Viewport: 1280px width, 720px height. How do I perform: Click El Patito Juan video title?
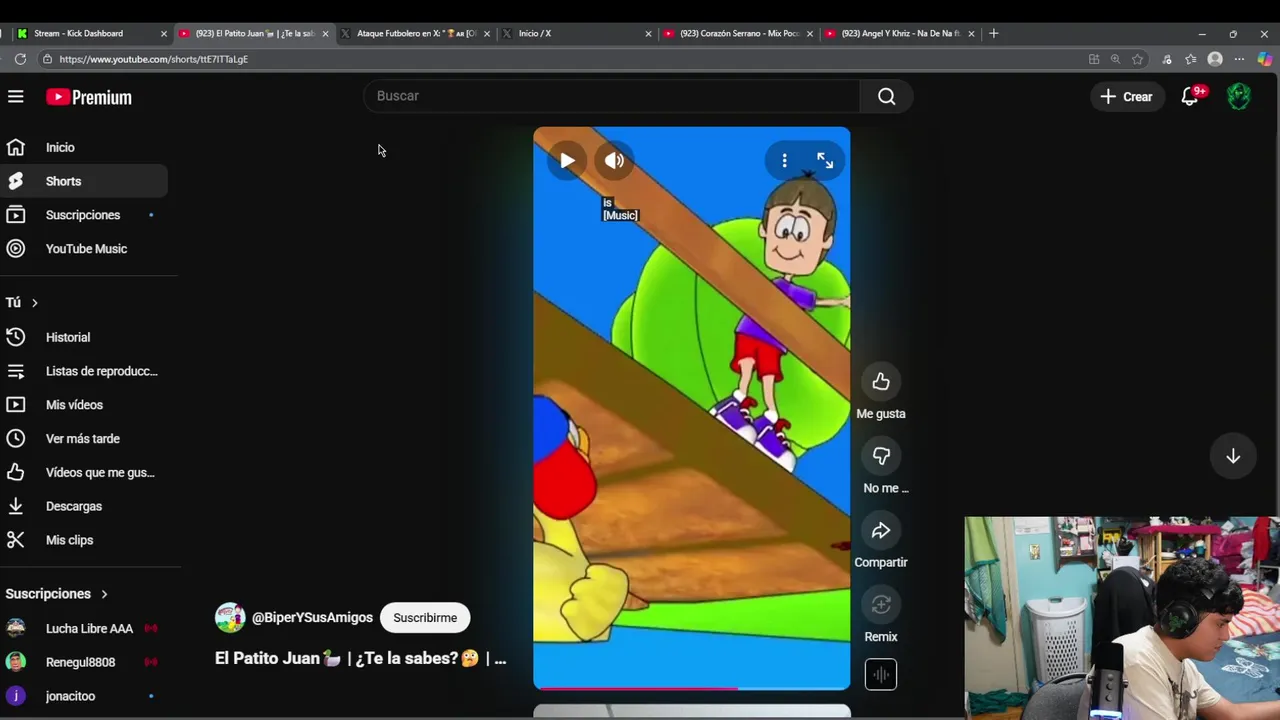[361, 658]
